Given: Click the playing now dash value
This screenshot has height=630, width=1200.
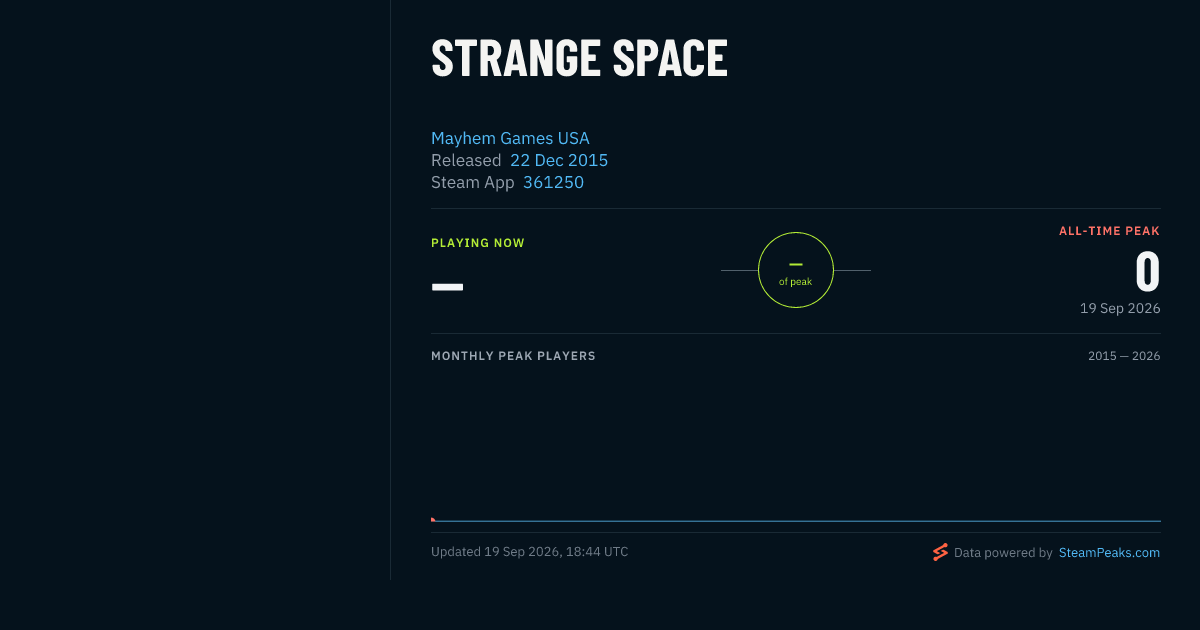Looking at the screenshot, I should tap(447, 287).
